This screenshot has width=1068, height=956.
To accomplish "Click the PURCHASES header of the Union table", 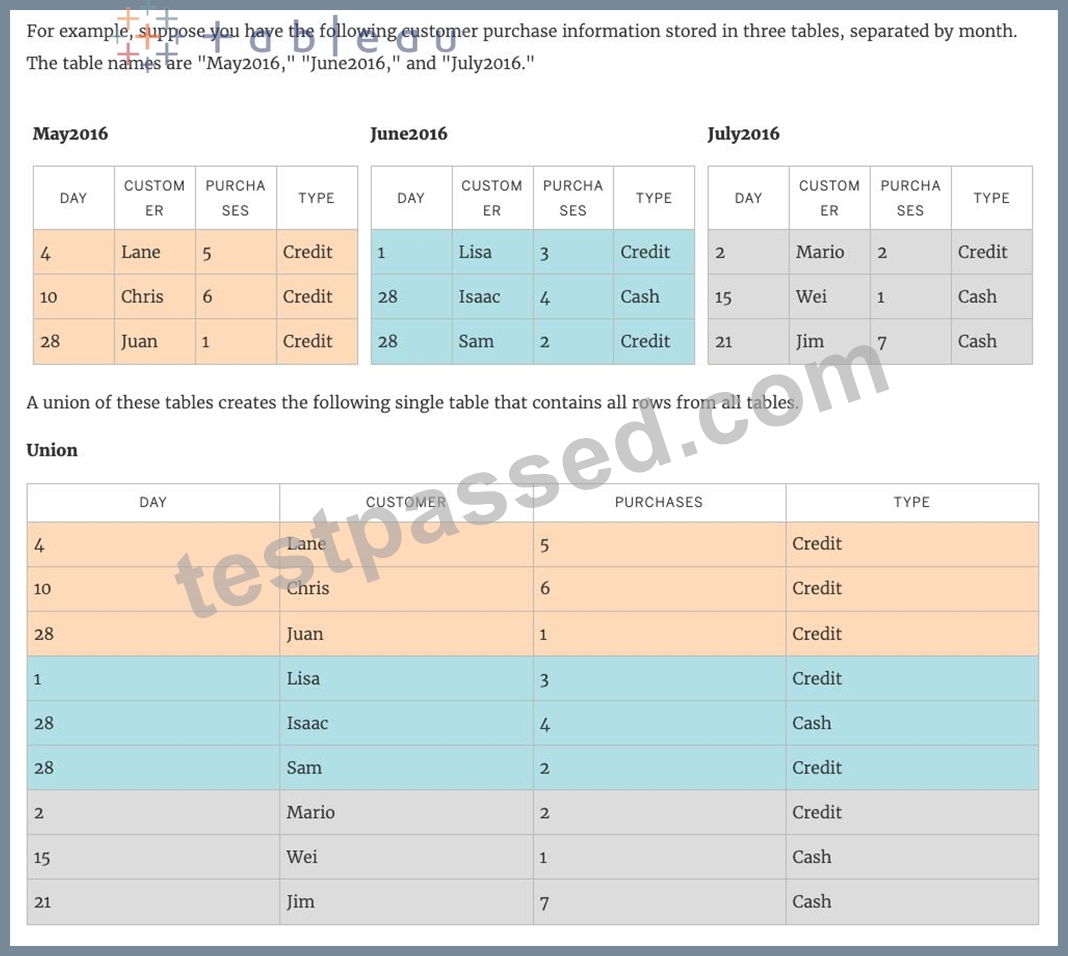I will point(659,503).
